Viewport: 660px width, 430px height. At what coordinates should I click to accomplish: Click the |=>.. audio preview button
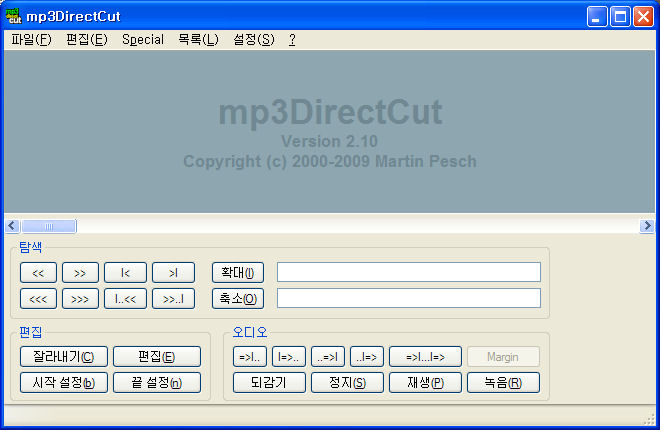pyautogui.click(x=289, y=357)
